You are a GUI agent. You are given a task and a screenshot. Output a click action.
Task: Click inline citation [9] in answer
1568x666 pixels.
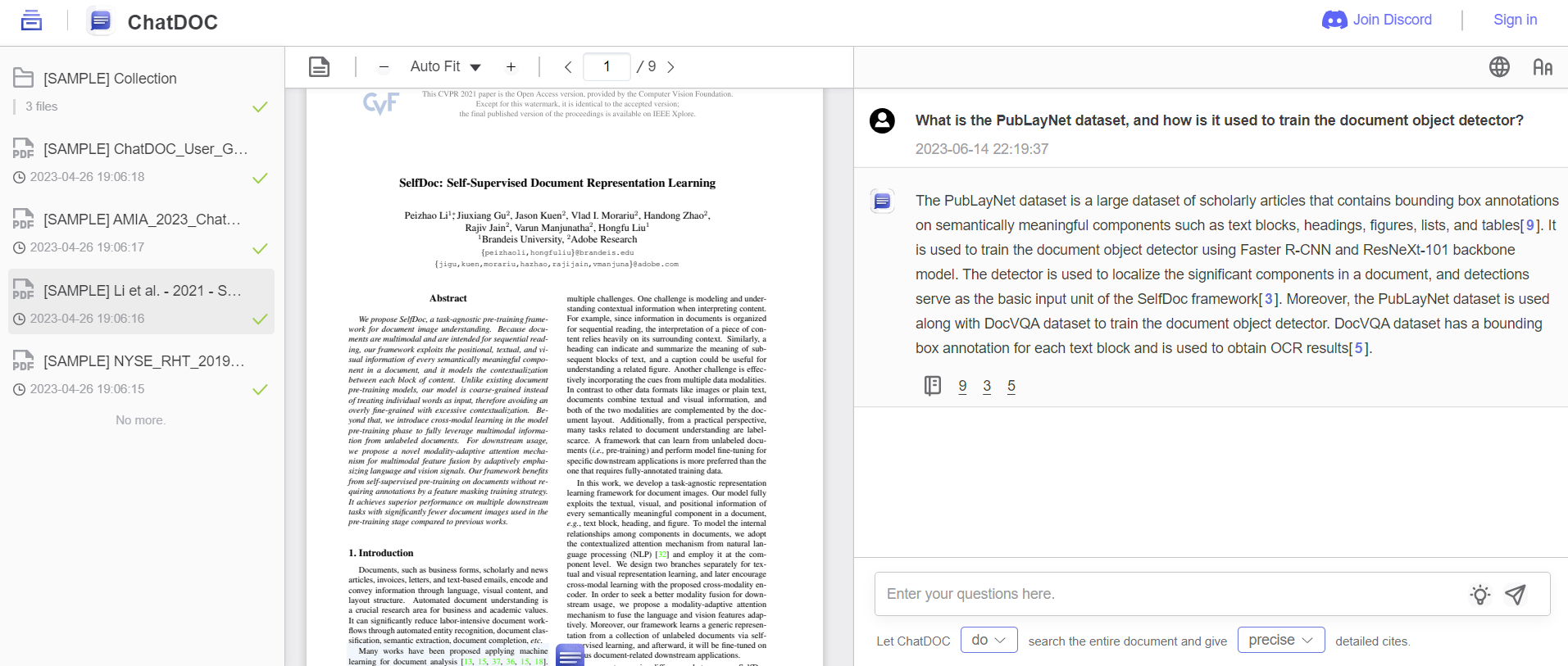[x=1529, y=225]
